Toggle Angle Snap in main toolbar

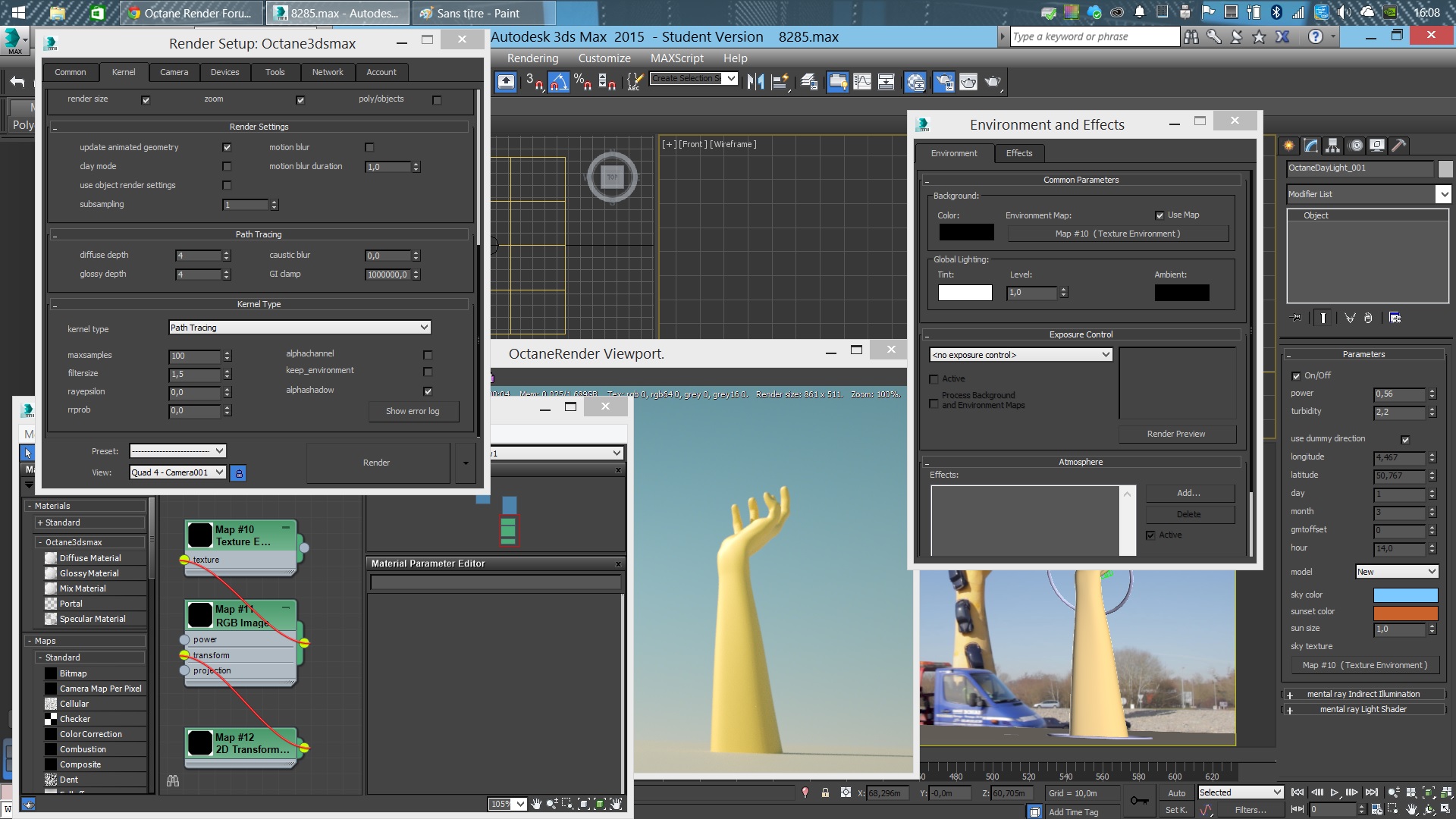pos(559,82)
